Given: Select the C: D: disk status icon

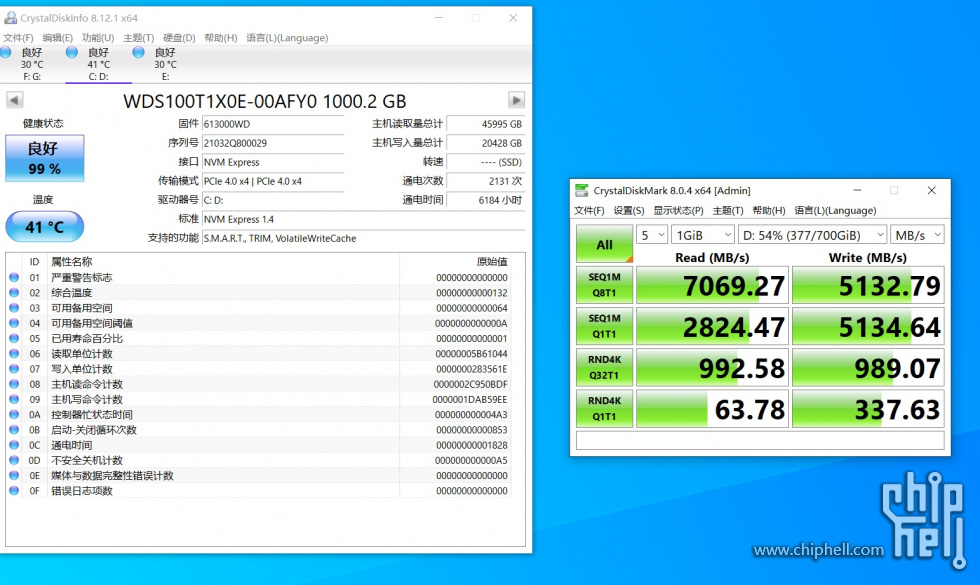Looking at the screenshot, I should click(72, 52).
